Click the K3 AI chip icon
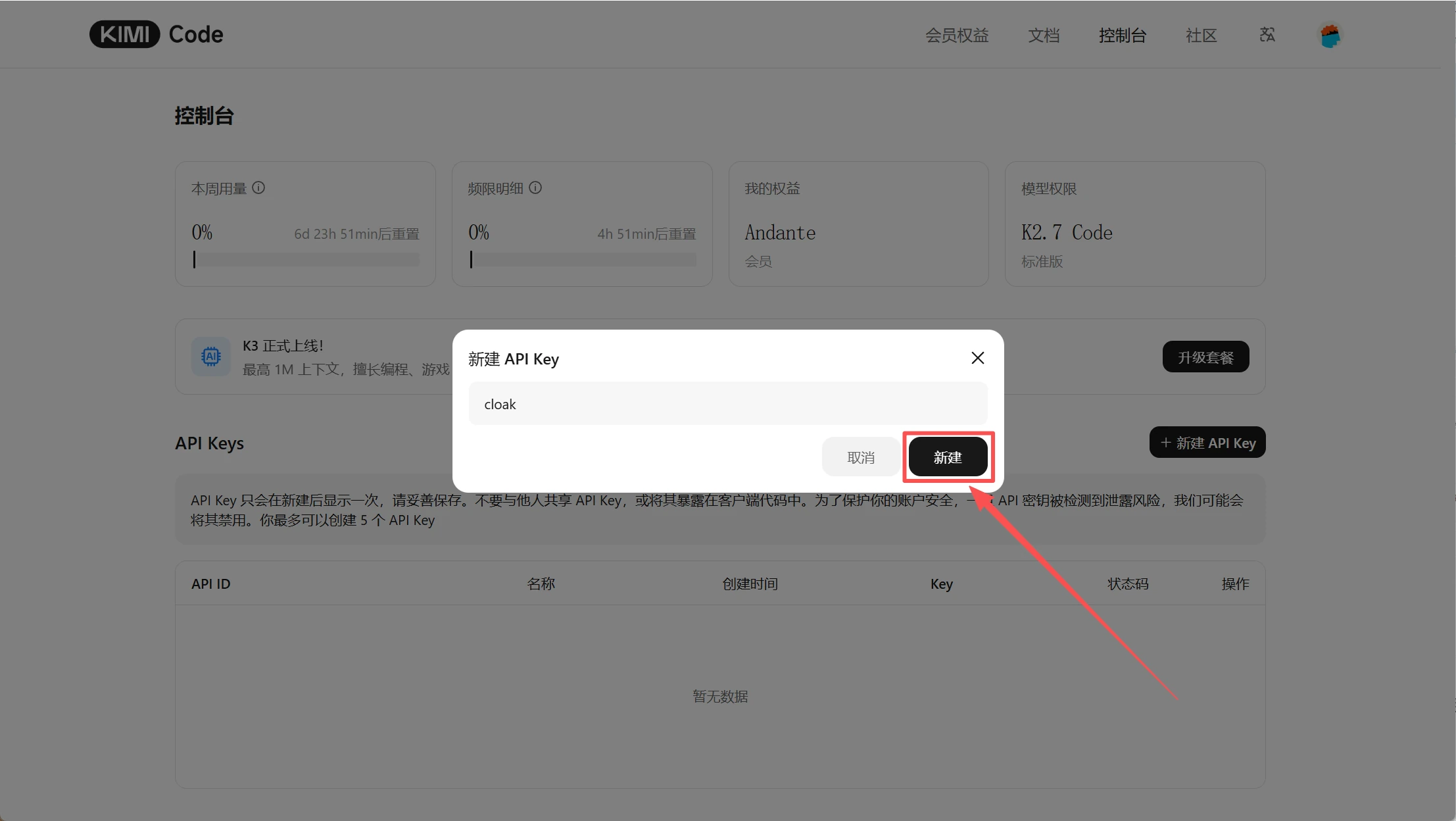The height and width of the screenshot is (821, 1456). click(210, 357)
